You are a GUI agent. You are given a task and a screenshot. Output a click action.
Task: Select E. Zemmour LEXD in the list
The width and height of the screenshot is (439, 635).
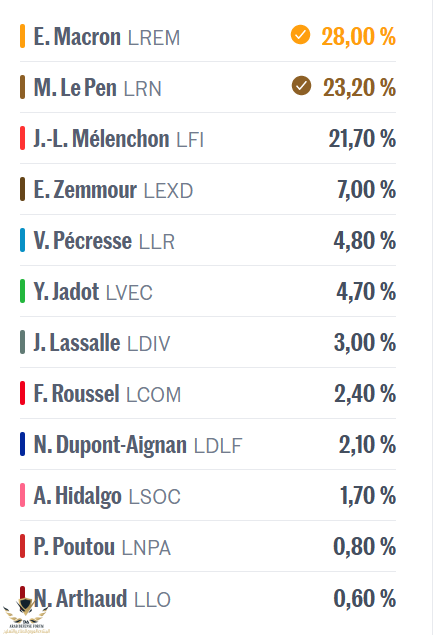113,190
